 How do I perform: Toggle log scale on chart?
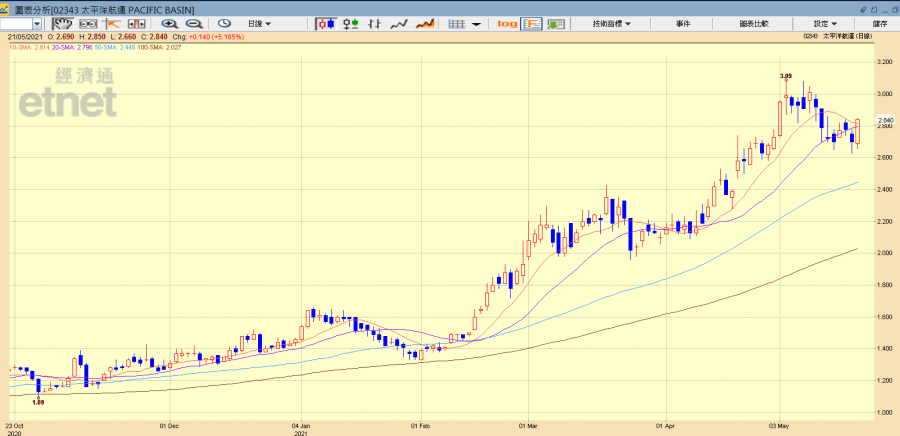pos(507,23)
